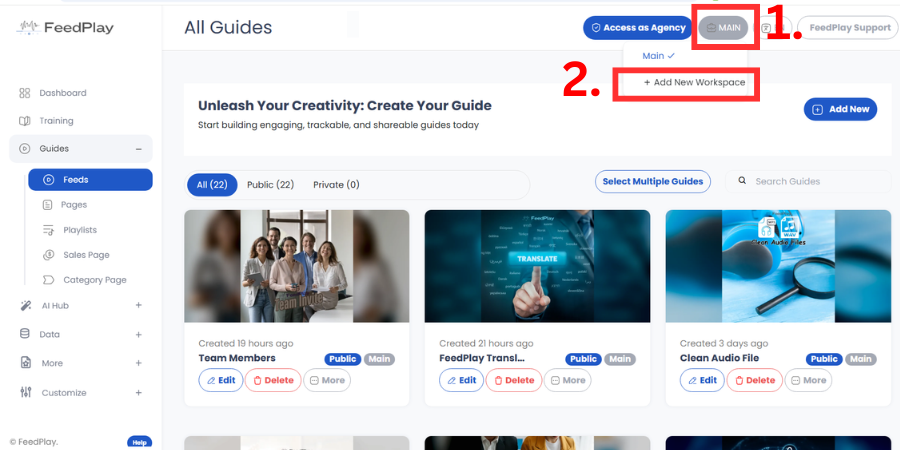
Task: Click the Clean Audio File title
Action: pyautogui.click(x=720, y=358)
